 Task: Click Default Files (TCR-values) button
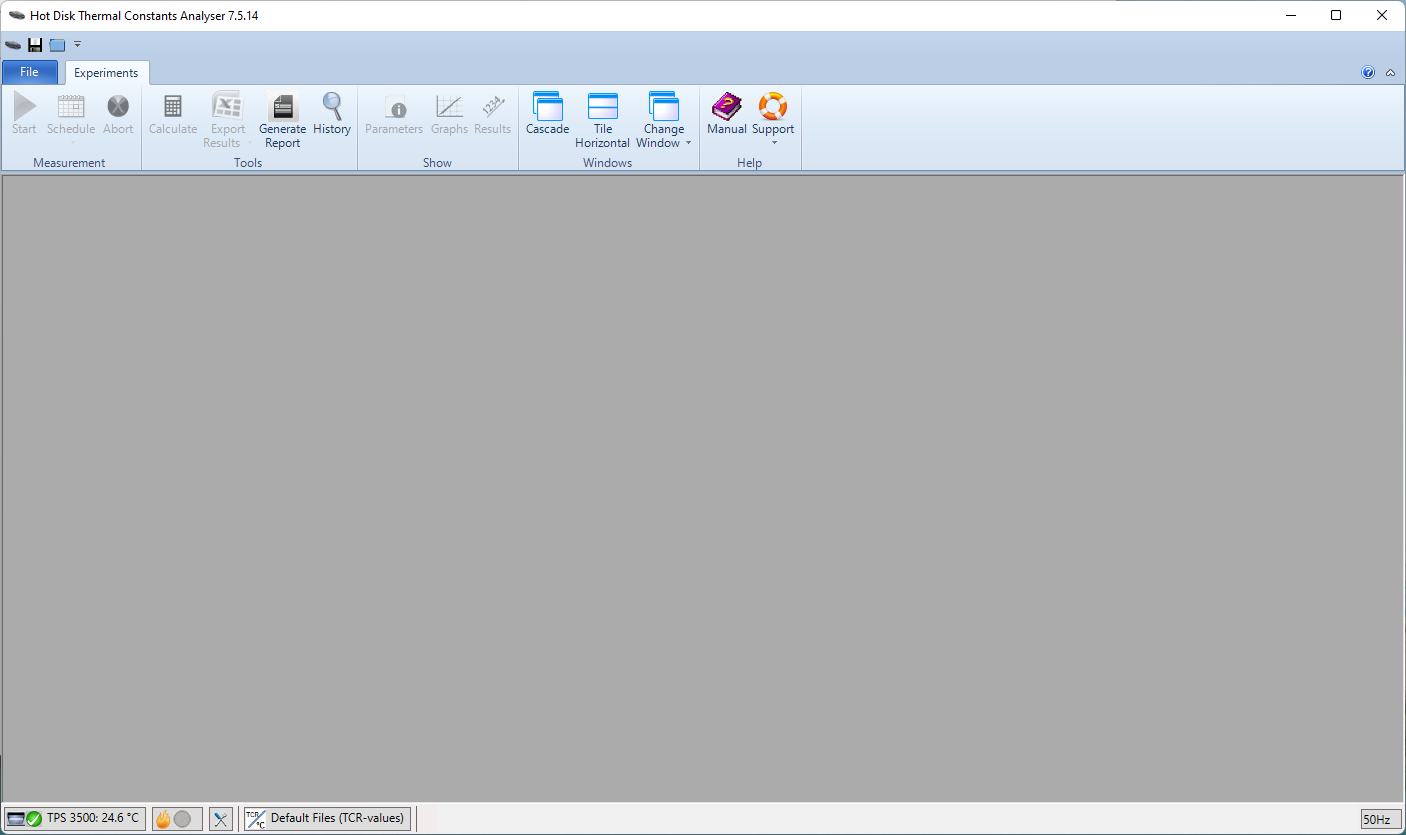click(x=326, y=818)
